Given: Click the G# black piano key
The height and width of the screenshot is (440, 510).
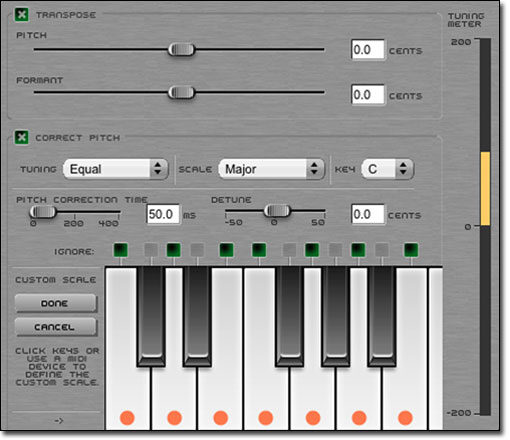Looking at the screenshot, I should (x=336, y=317).
